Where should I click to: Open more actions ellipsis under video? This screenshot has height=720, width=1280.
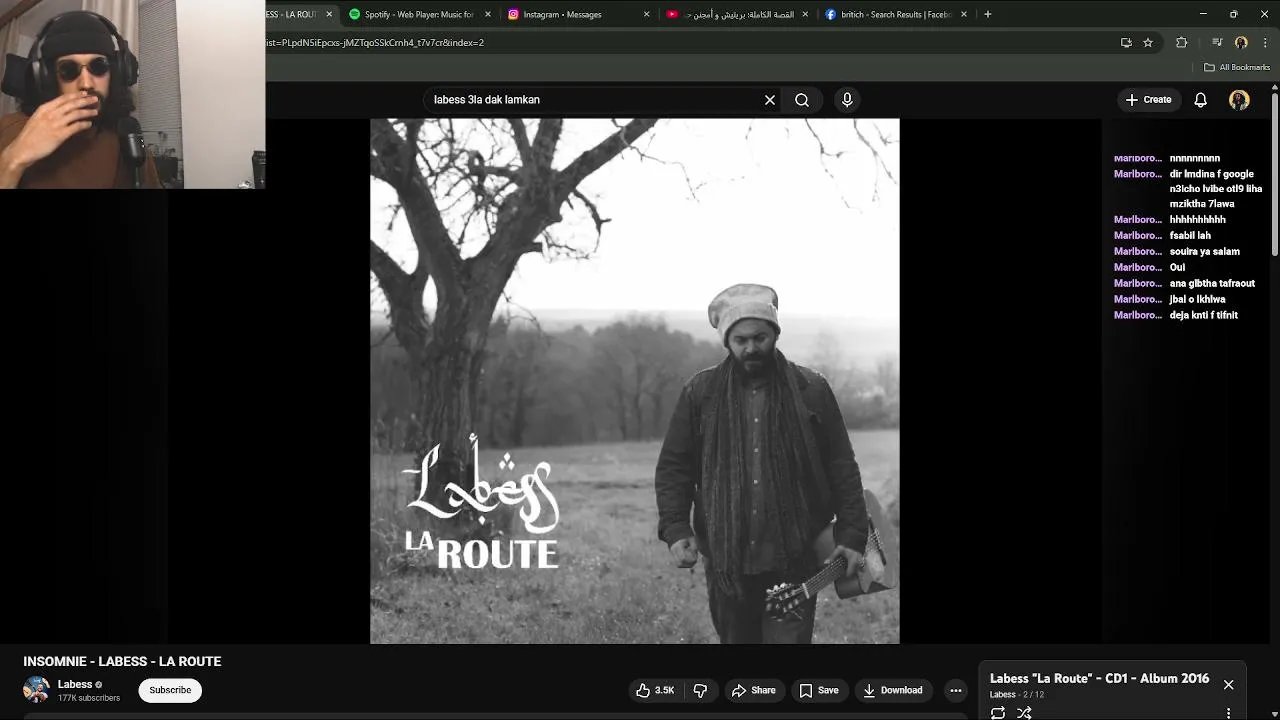[x=956, y=690]
